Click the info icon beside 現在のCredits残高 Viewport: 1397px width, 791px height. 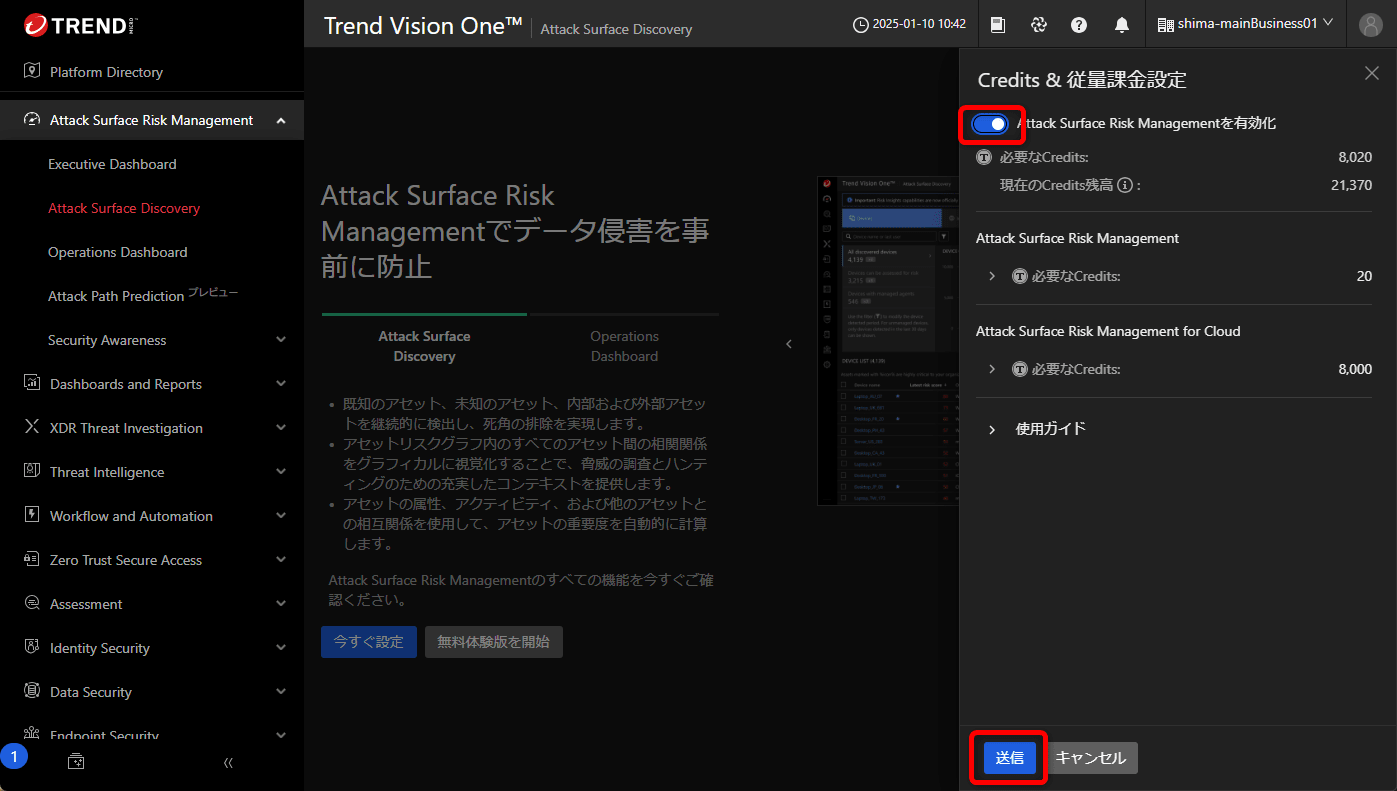point(1125,185)
